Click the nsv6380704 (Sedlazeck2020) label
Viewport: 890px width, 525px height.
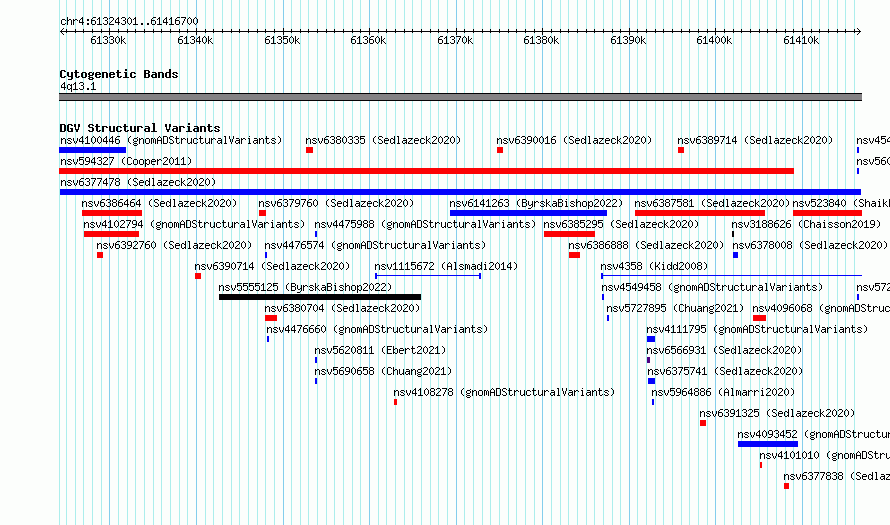click(x=342, y=308)
